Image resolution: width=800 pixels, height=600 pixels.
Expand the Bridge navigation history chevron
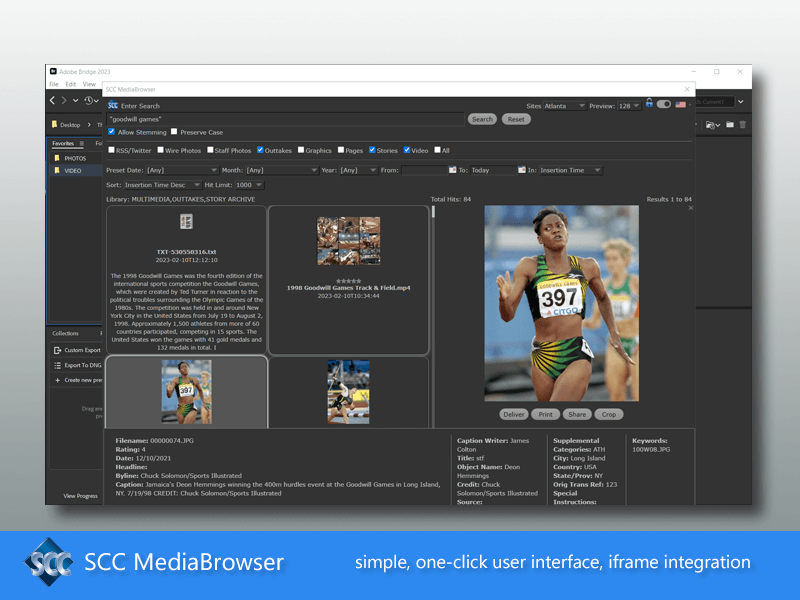76,101
